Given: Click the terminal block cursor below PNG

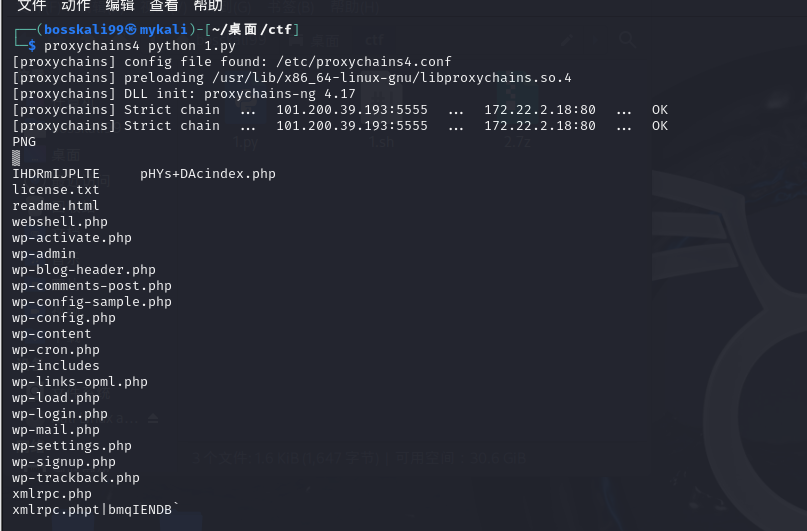Looking at the screenshot, I should click(16, 157).
